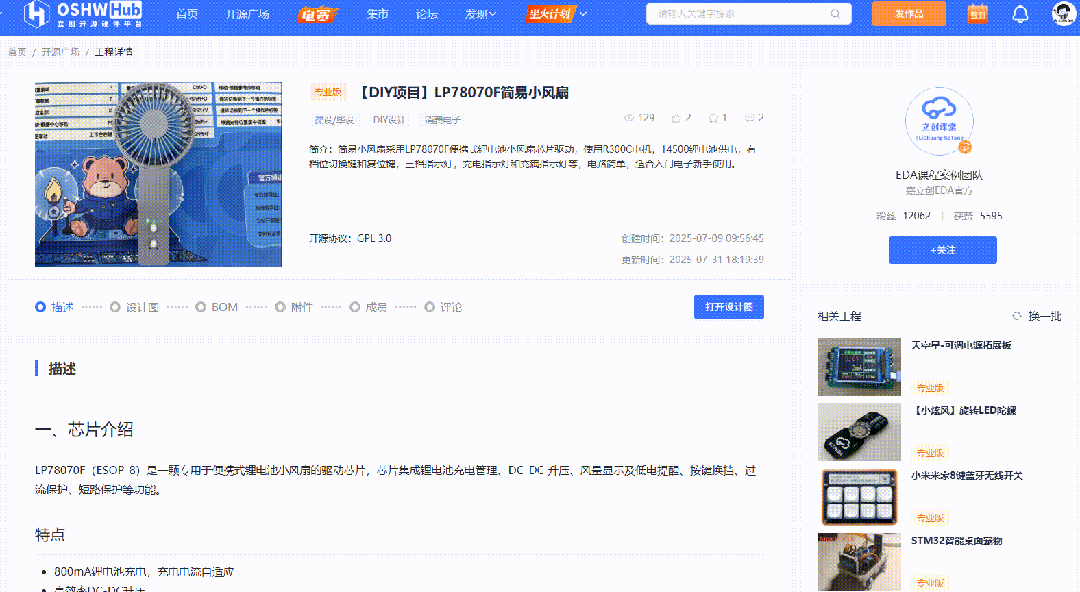Open the 论坛 menu item
This screenshot has height=592, width=1080.
point(427,14)
